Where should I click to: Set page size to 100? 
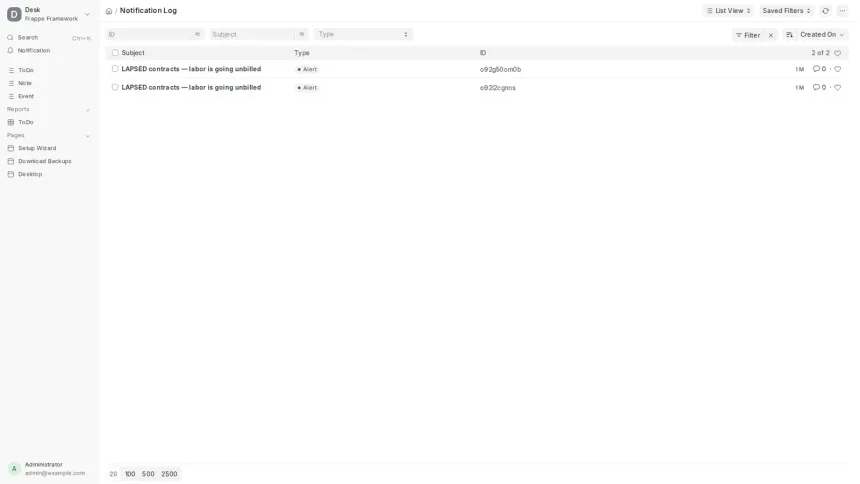point(130,474)
